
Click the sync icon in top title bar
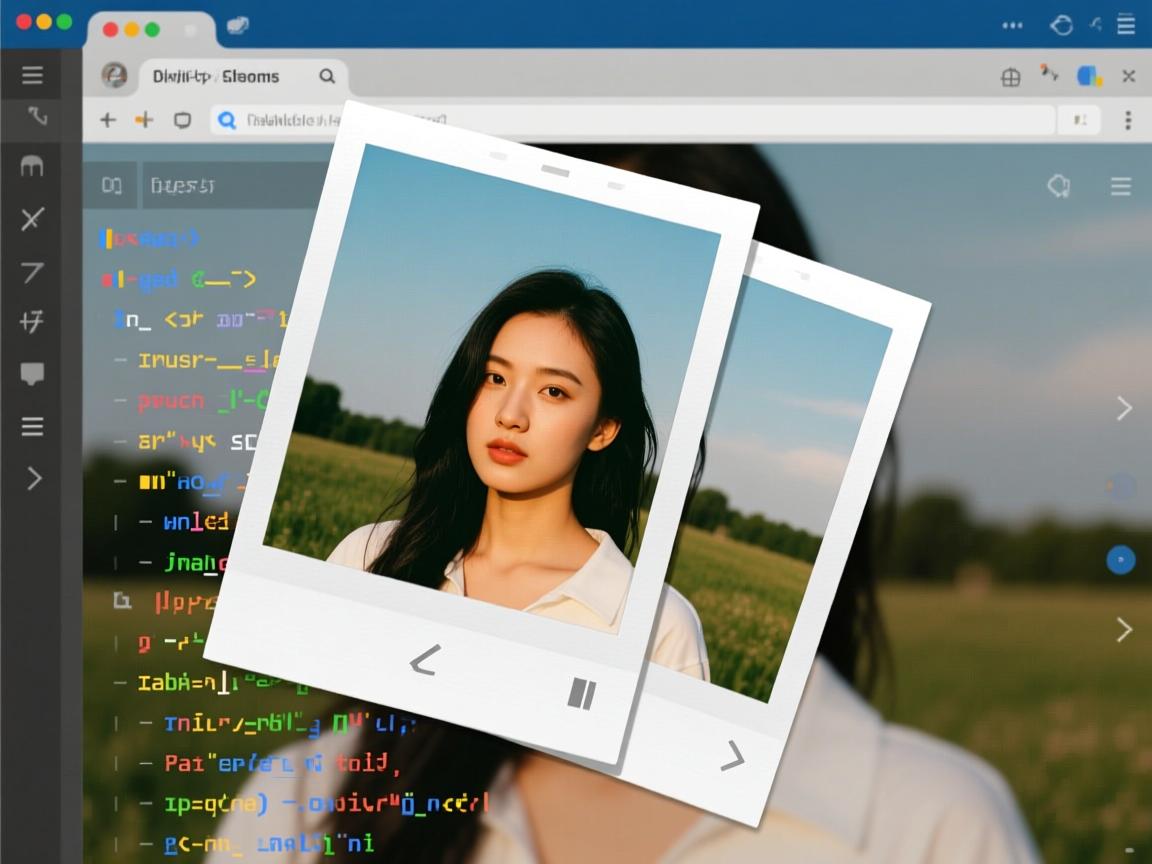click(1061, 25)
